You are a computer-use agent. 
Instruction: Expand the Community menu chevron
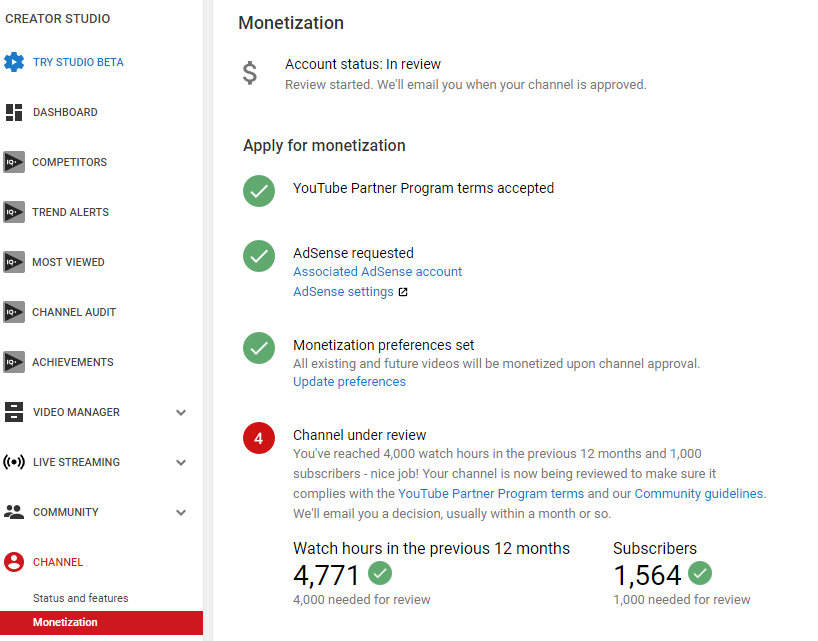[181, 513]
